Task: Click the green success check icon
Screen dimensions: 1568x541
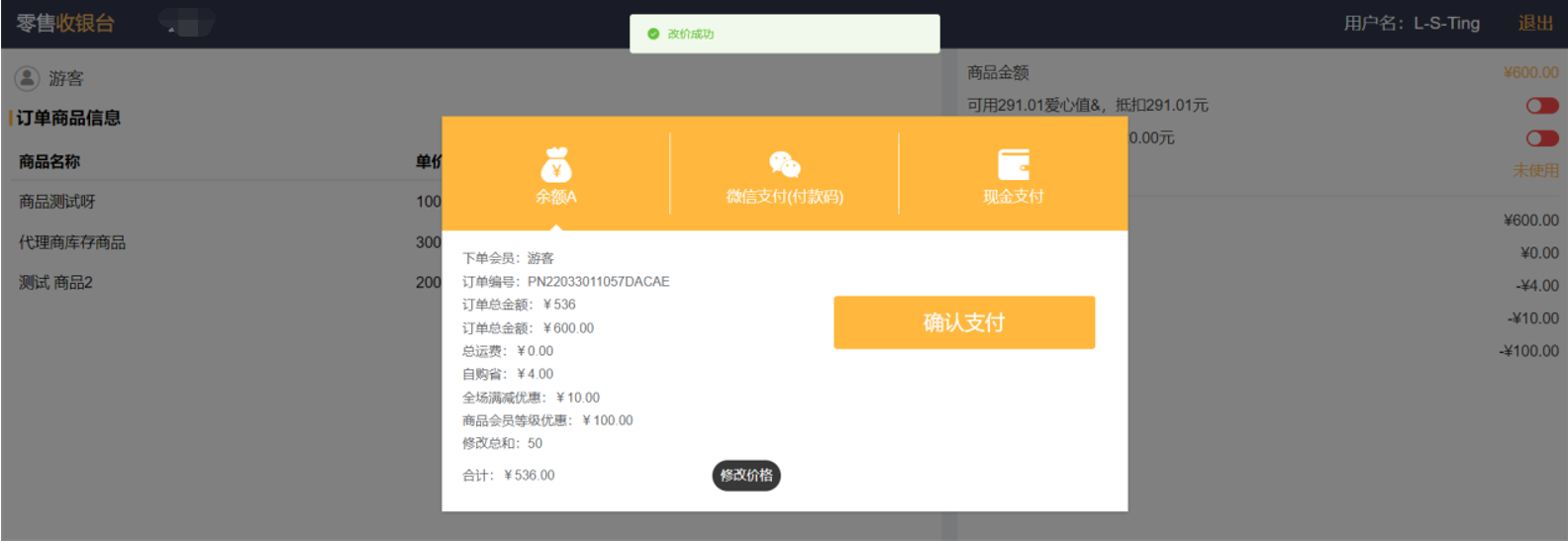Action: 653,34
